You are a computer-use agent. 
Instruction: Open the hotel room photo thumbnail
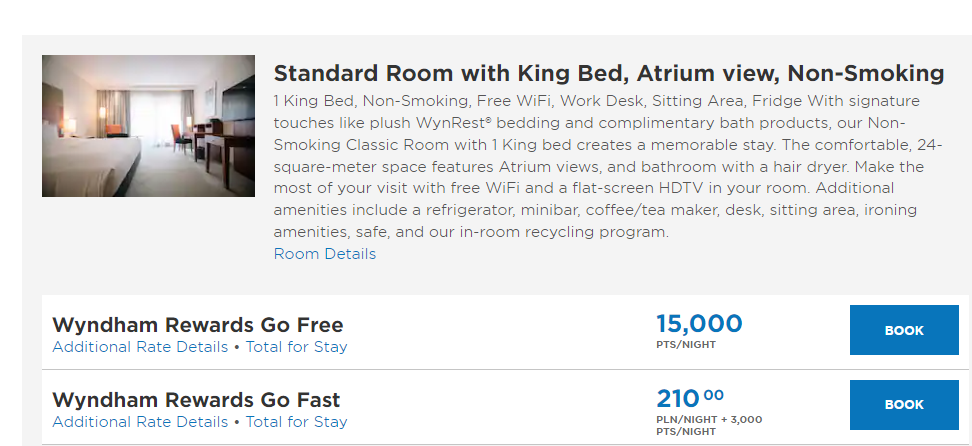(x=148, y=126)
